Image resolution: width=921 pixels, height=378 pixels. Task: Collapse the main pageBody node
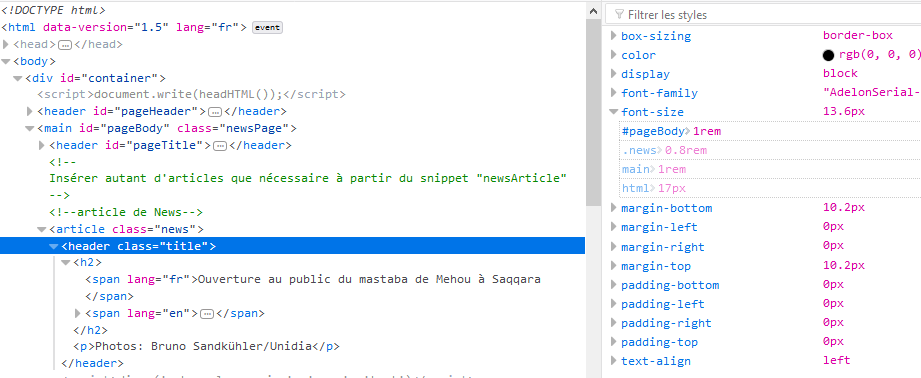pos(29,128)
